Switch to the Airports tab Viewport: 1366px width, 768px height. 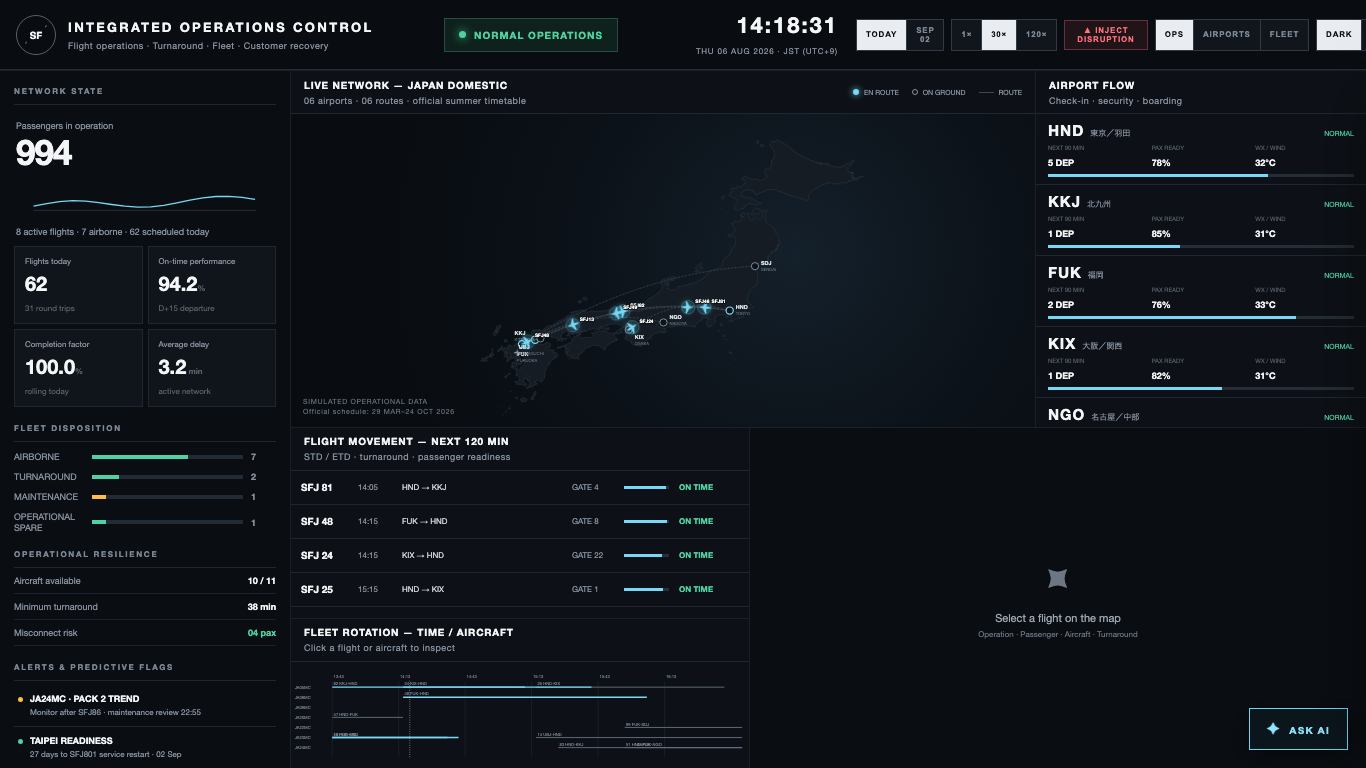click(x=1226, y=35)
